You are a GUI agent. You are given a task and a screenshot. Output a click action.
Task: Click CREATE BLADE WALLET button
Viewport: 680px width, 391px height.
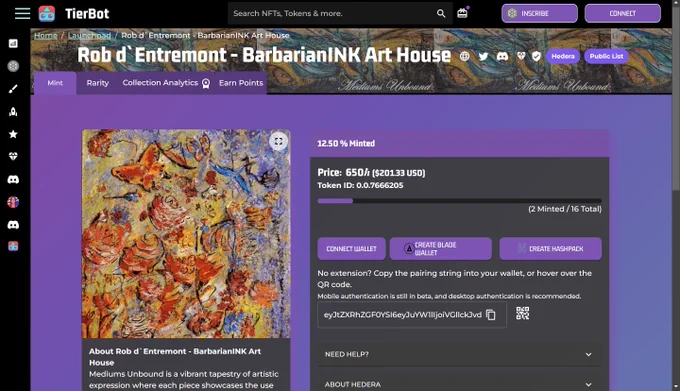[441, 249]
